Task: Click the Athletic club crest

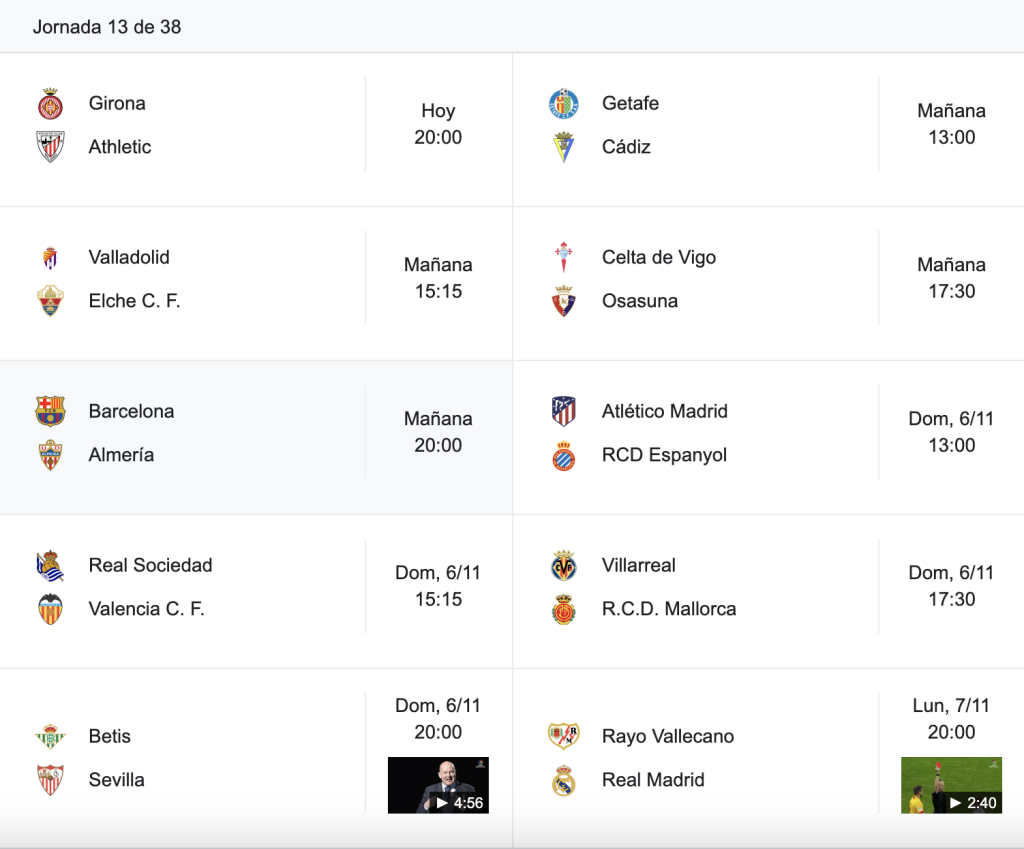Action: point(50,147)
